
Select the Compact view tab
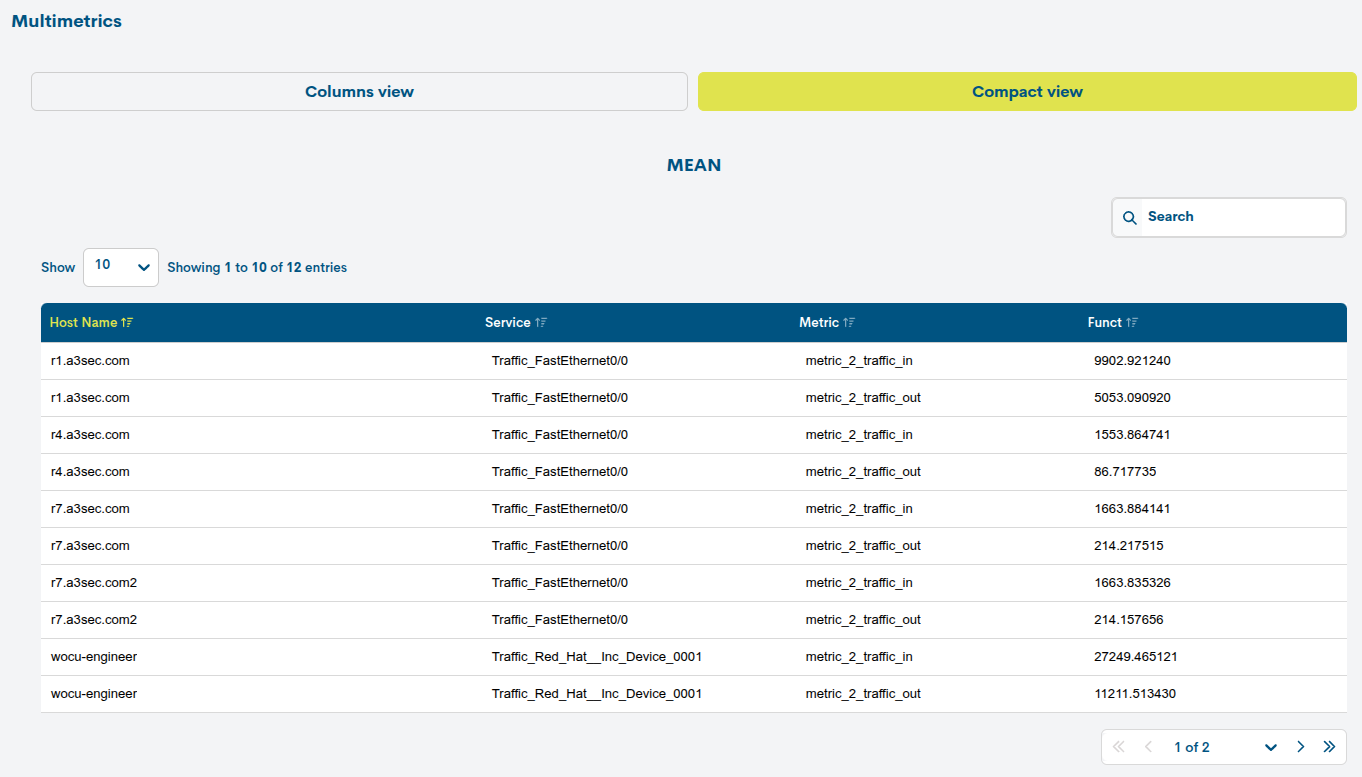click(x=1027, y=92)
